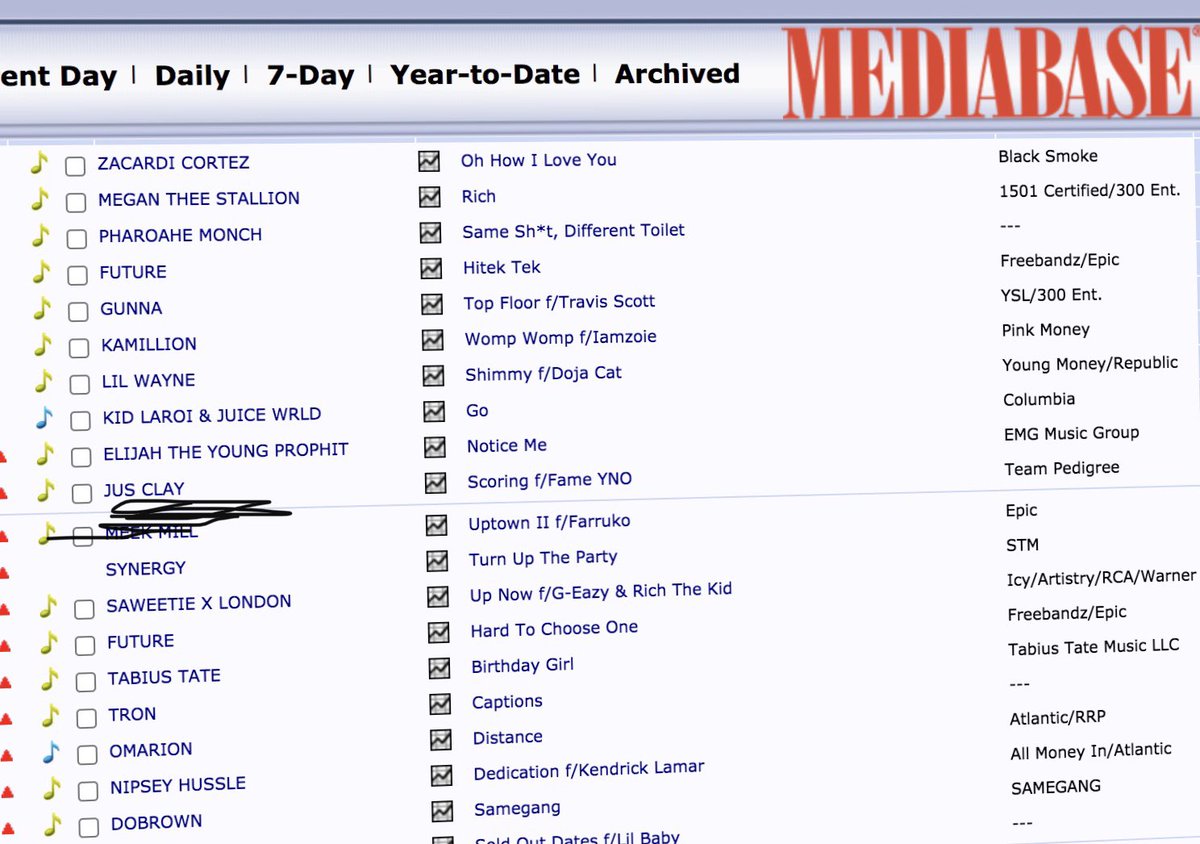Select the Gunna row checkbox
This screenshot has width=1200, height=844.
78,311
